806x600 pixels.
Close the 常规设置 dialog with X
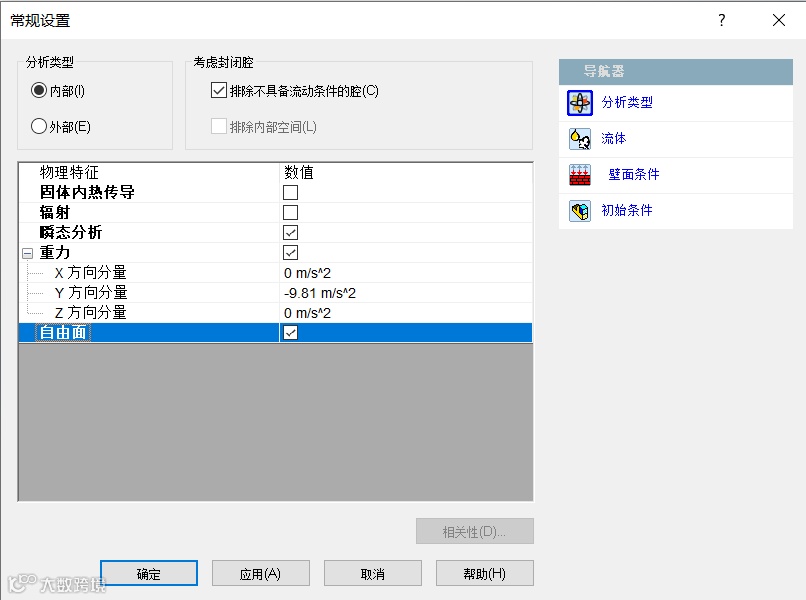click(x=779, y=20)
